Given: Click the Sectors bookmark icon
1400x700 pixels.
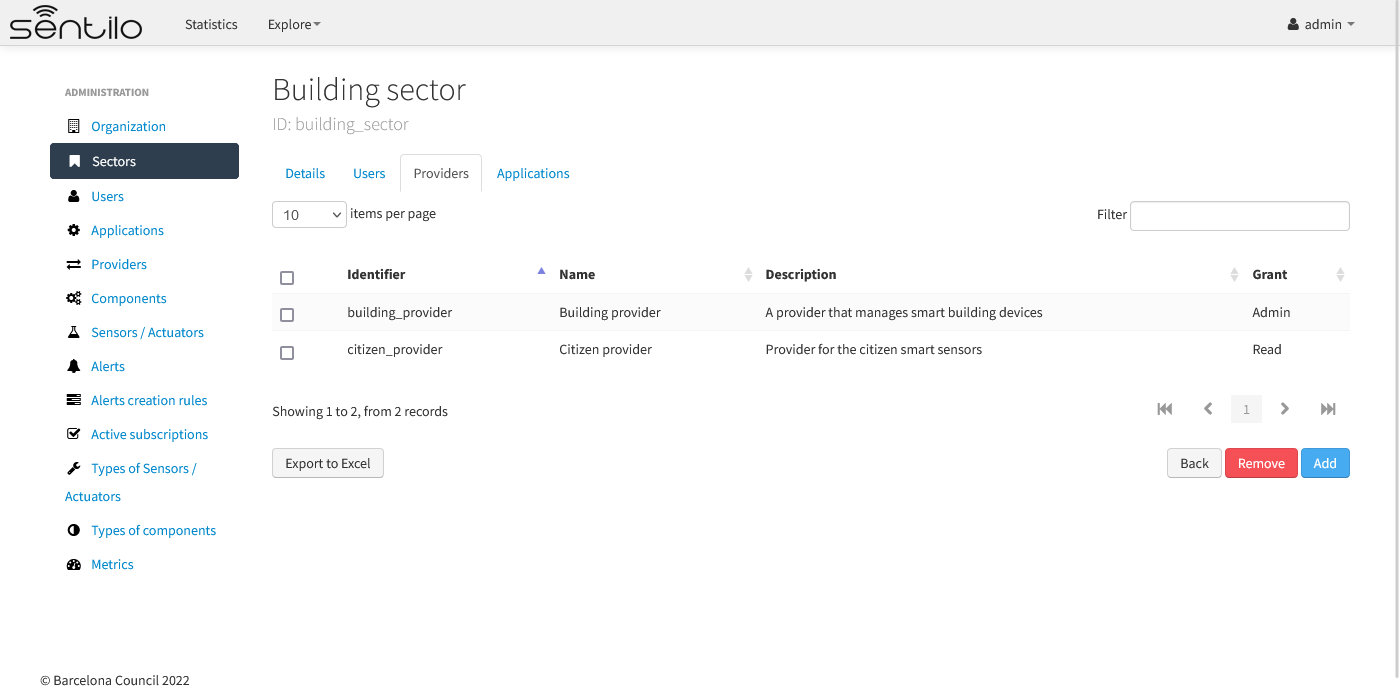Looking at the screenshot, I should pos(74,161).
